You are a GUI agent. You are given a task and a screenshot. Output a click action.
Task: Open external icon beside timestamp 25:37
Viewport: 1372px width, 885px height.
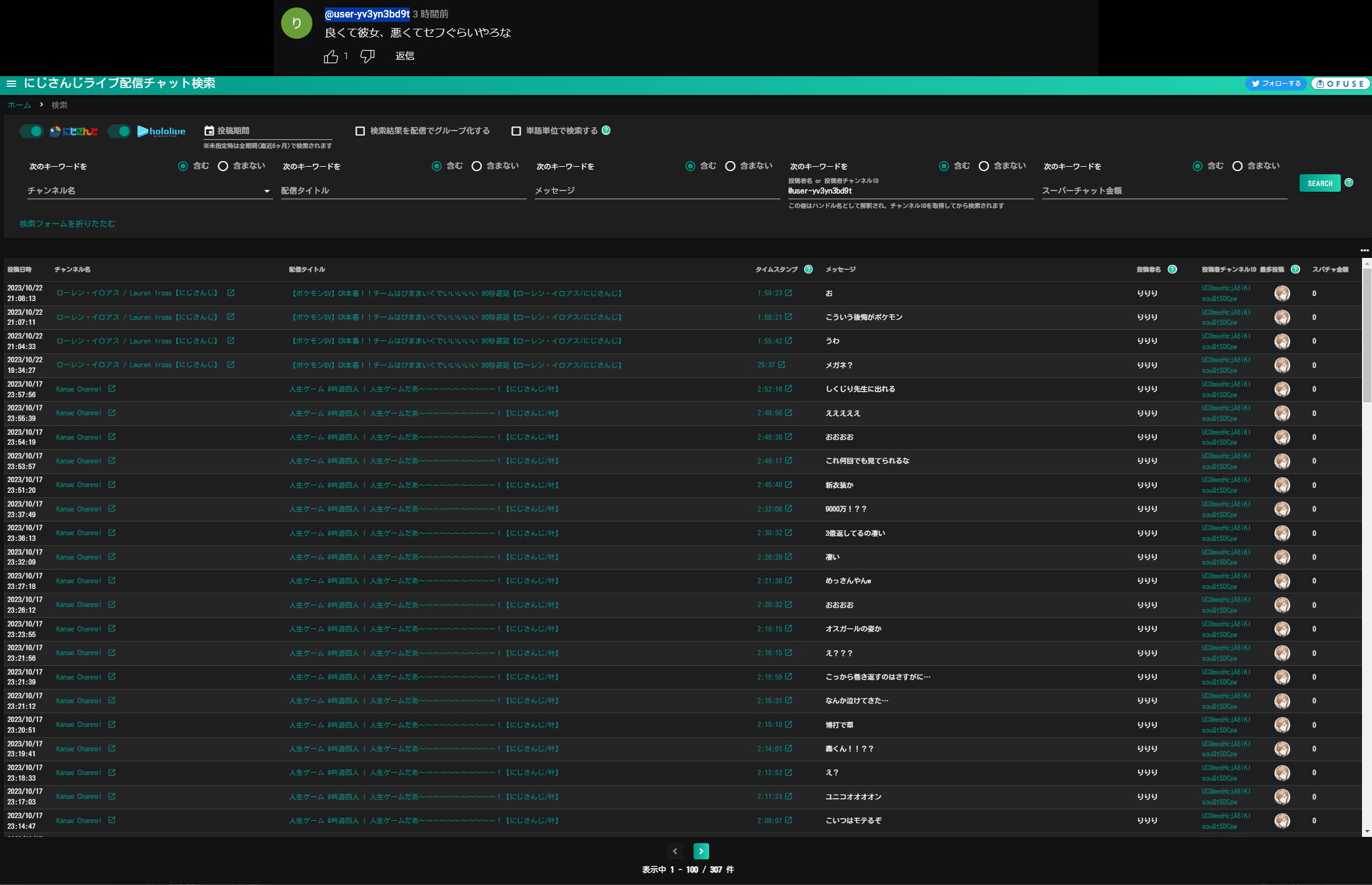[782, 365]
